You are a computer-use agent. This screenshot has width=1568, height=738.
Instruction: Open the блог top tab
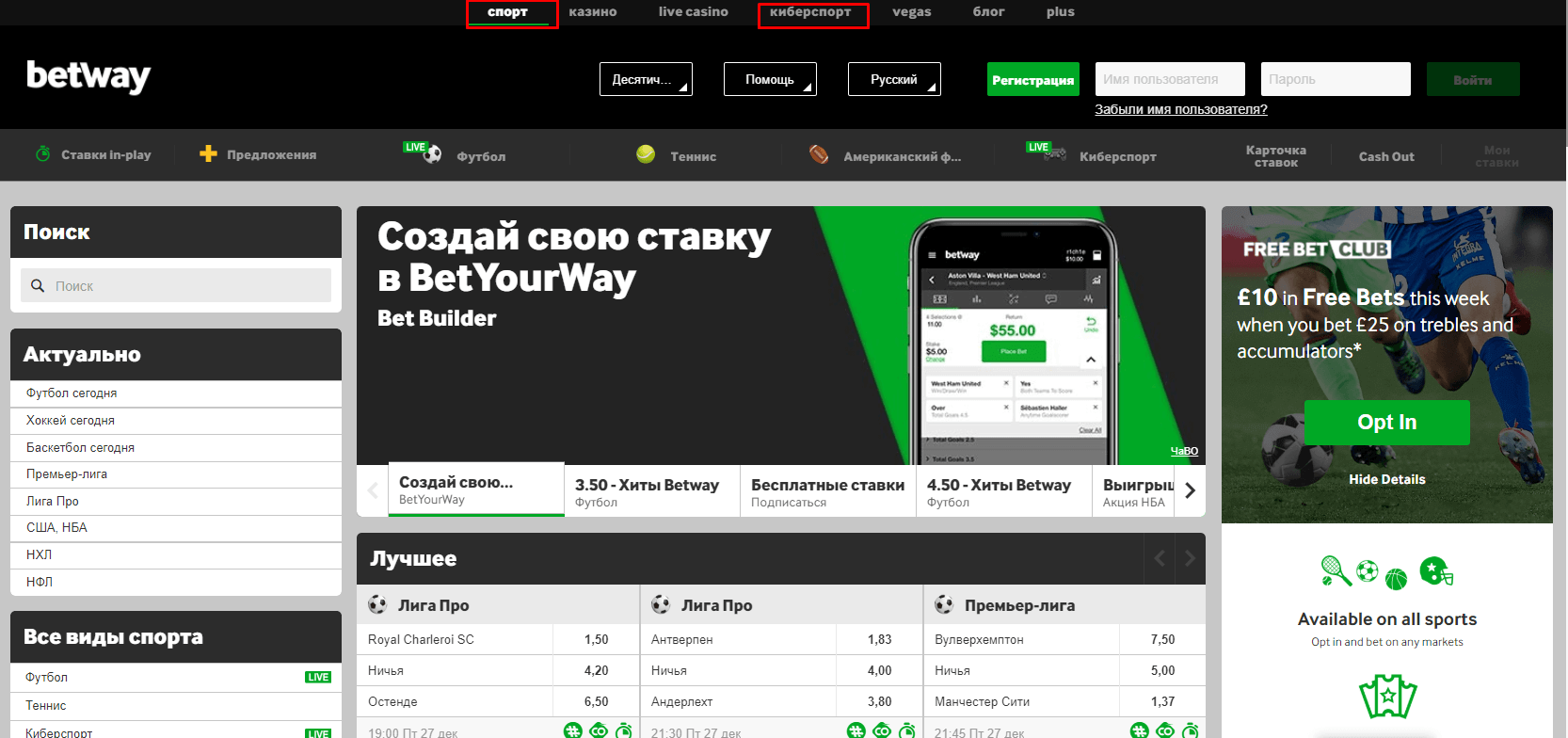click(988, 11)
